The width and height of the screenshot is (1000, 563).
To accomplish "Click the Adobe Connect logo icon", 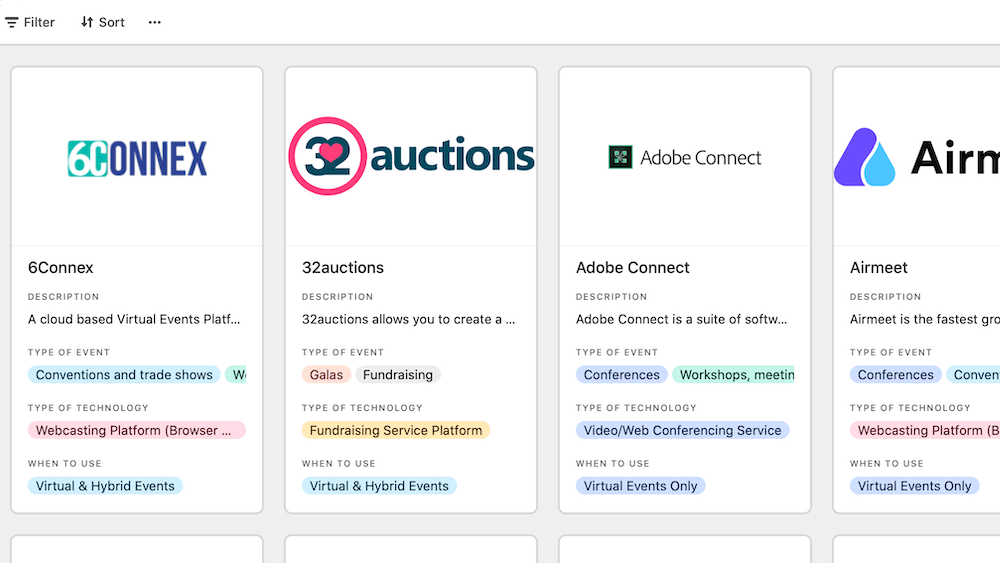I will pyautogui.click(x=620, y=157).
